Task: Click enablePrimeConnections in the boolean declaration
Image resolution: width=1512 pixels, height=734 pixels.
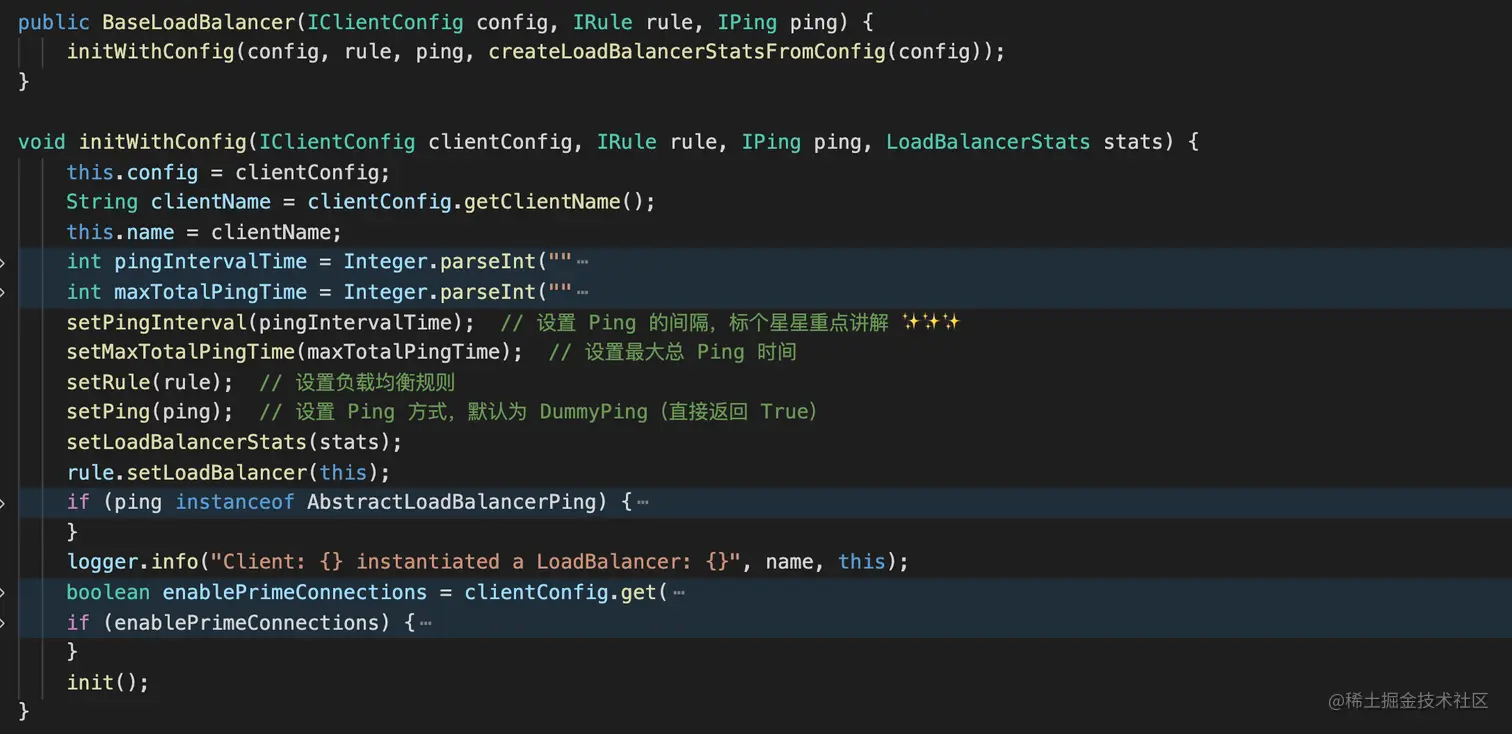Action: [295, 592]
